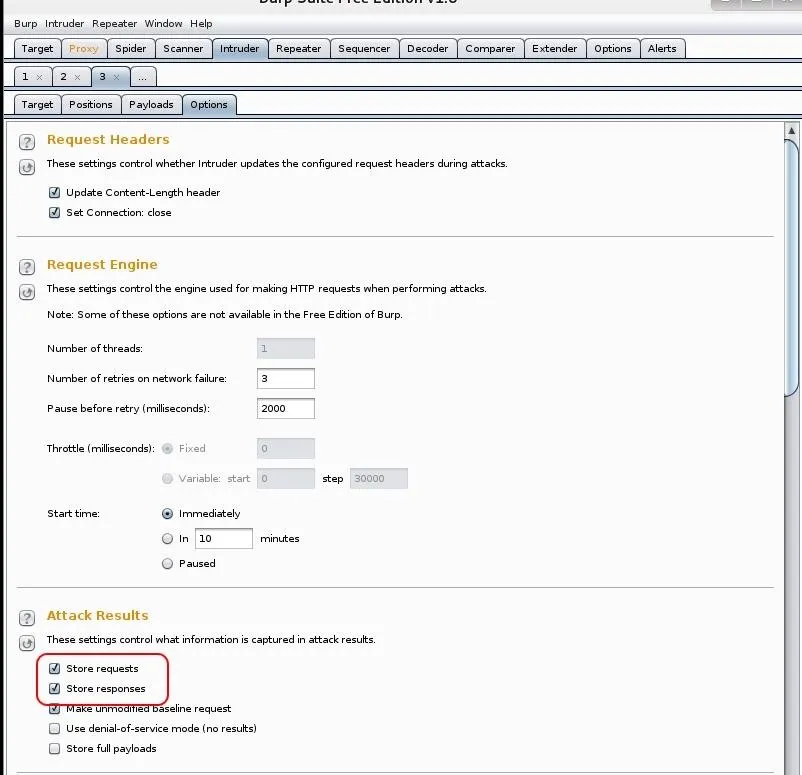The width and height of the screenshot is (802, 775).
Task: Switch to the Proxy tab
Action: pos(84,49)
